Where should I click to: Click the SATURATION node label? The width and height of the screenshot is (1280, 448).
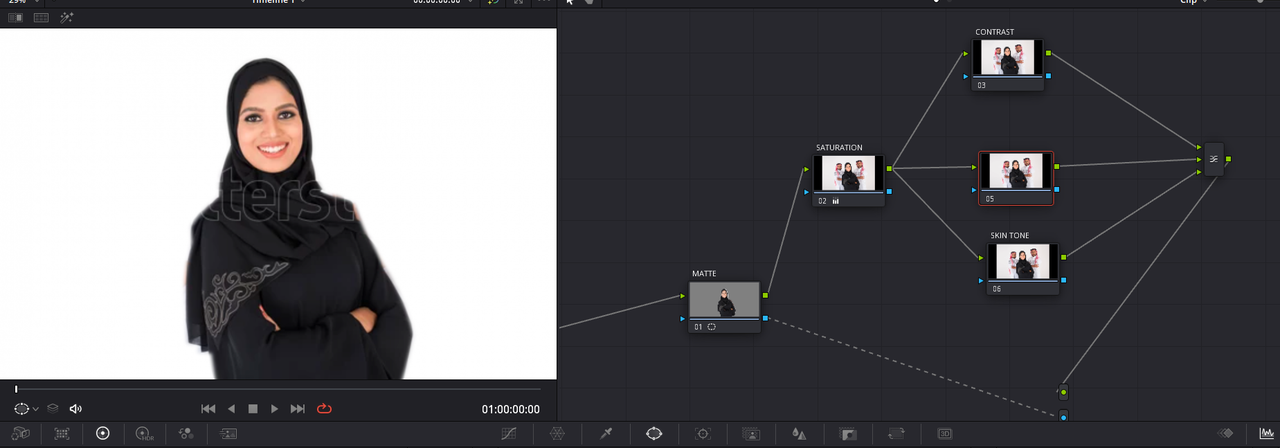point(839,148)
